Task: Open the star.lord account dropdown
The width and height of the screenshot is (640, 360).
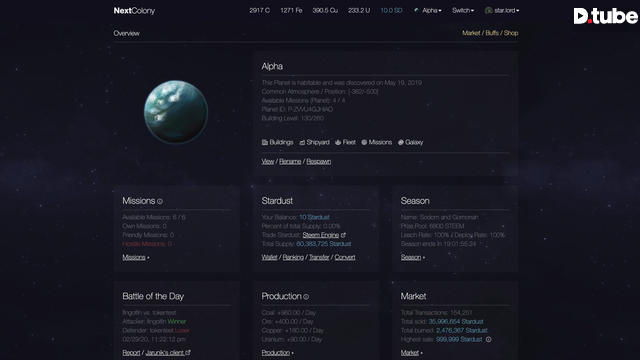Action: 507,11
